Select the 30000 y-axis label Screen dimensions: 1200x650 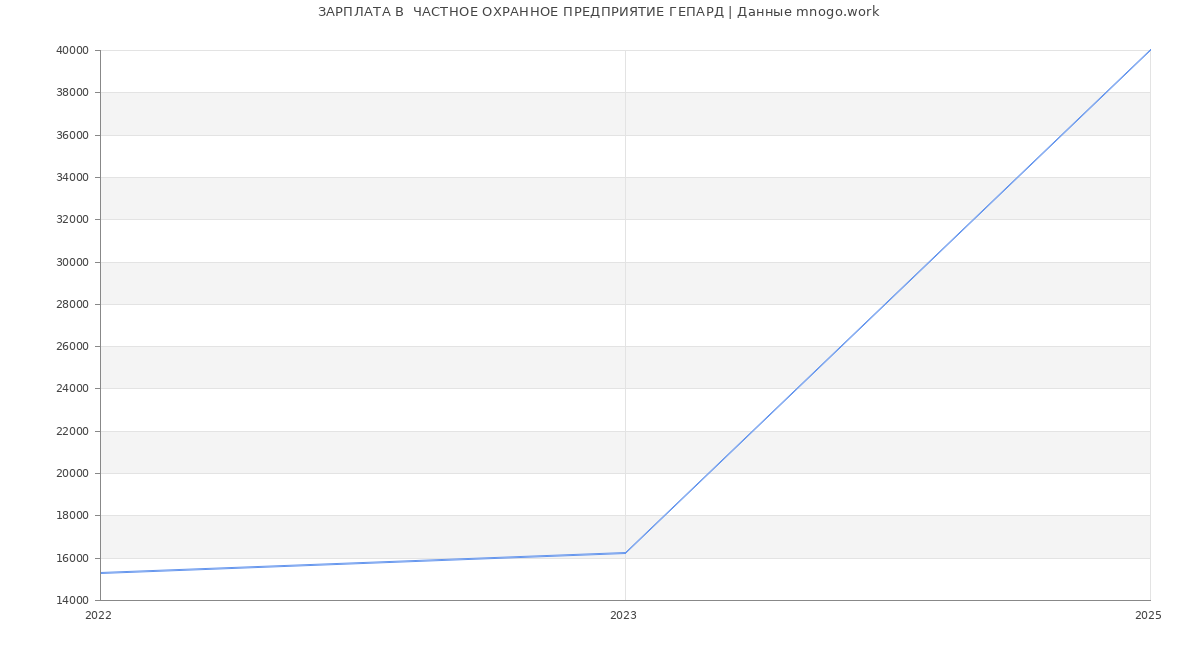[73, 263]
